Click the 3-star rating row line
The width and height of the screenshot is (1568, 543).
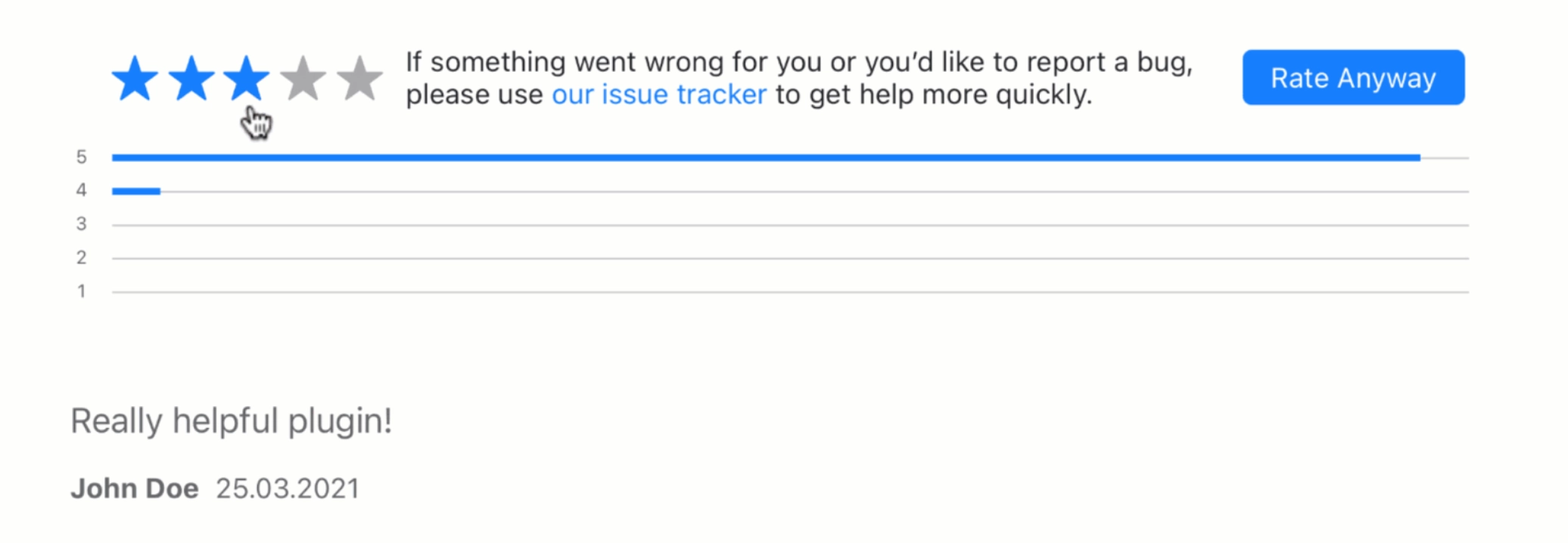790,225
